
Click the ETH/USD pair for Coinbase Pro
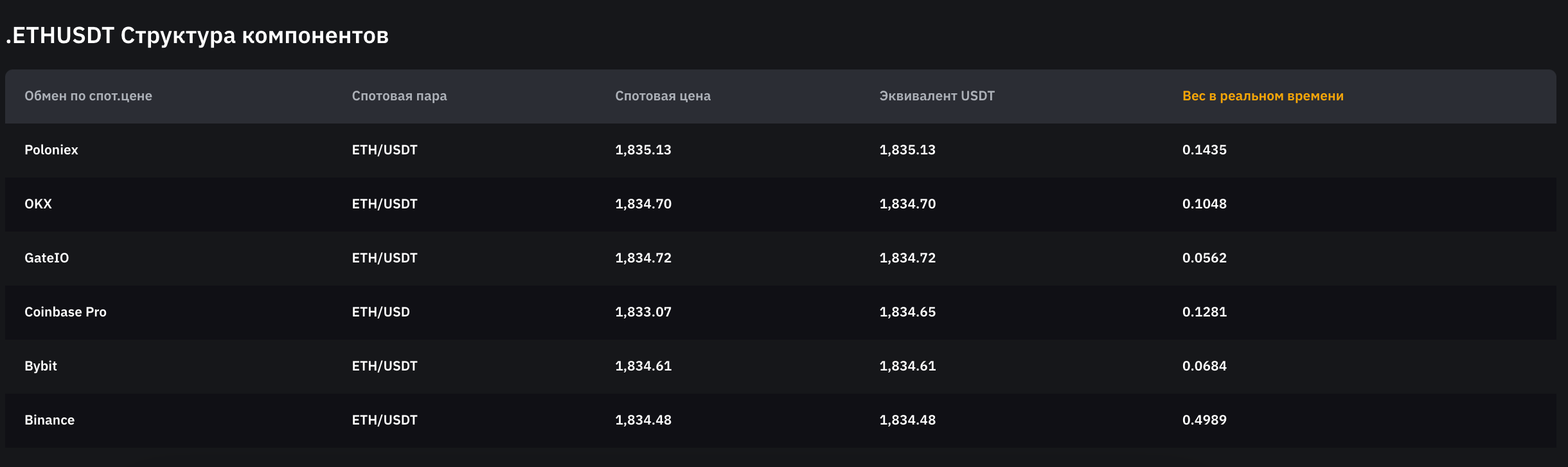coord(380,312)
